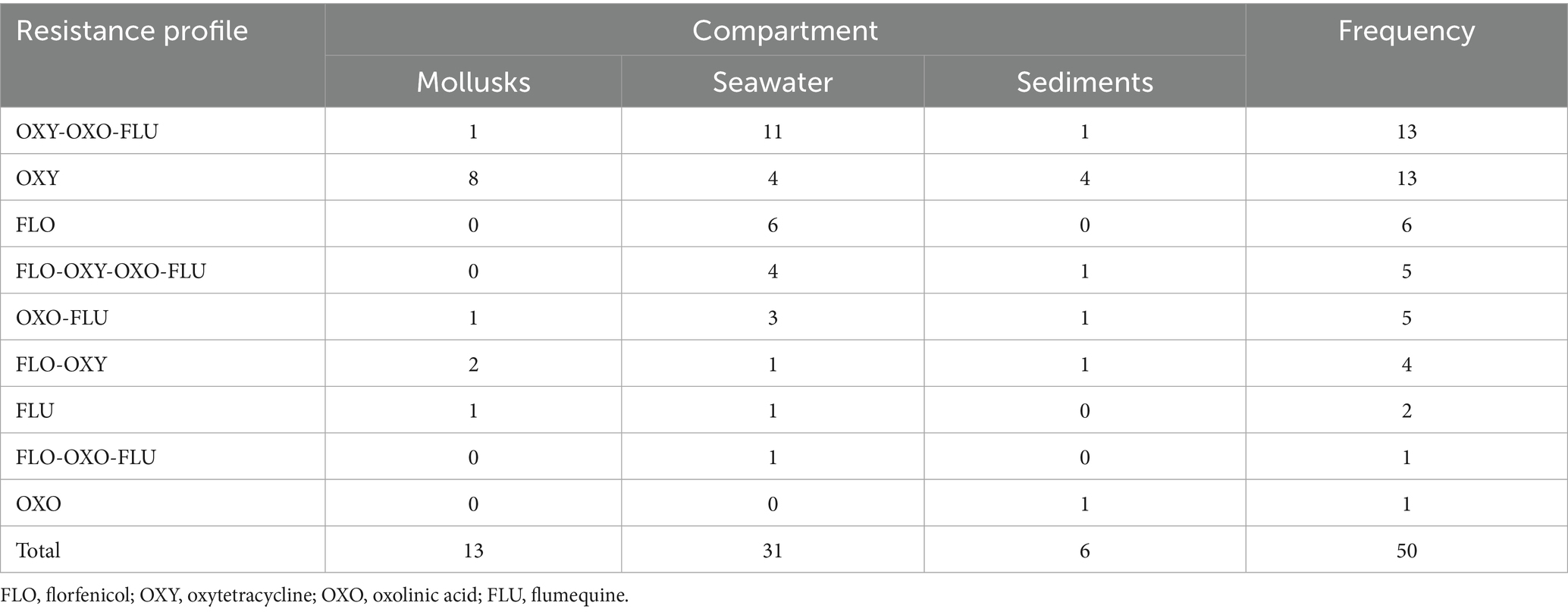Select the FLO-OXY row label

tap(61, 365)
